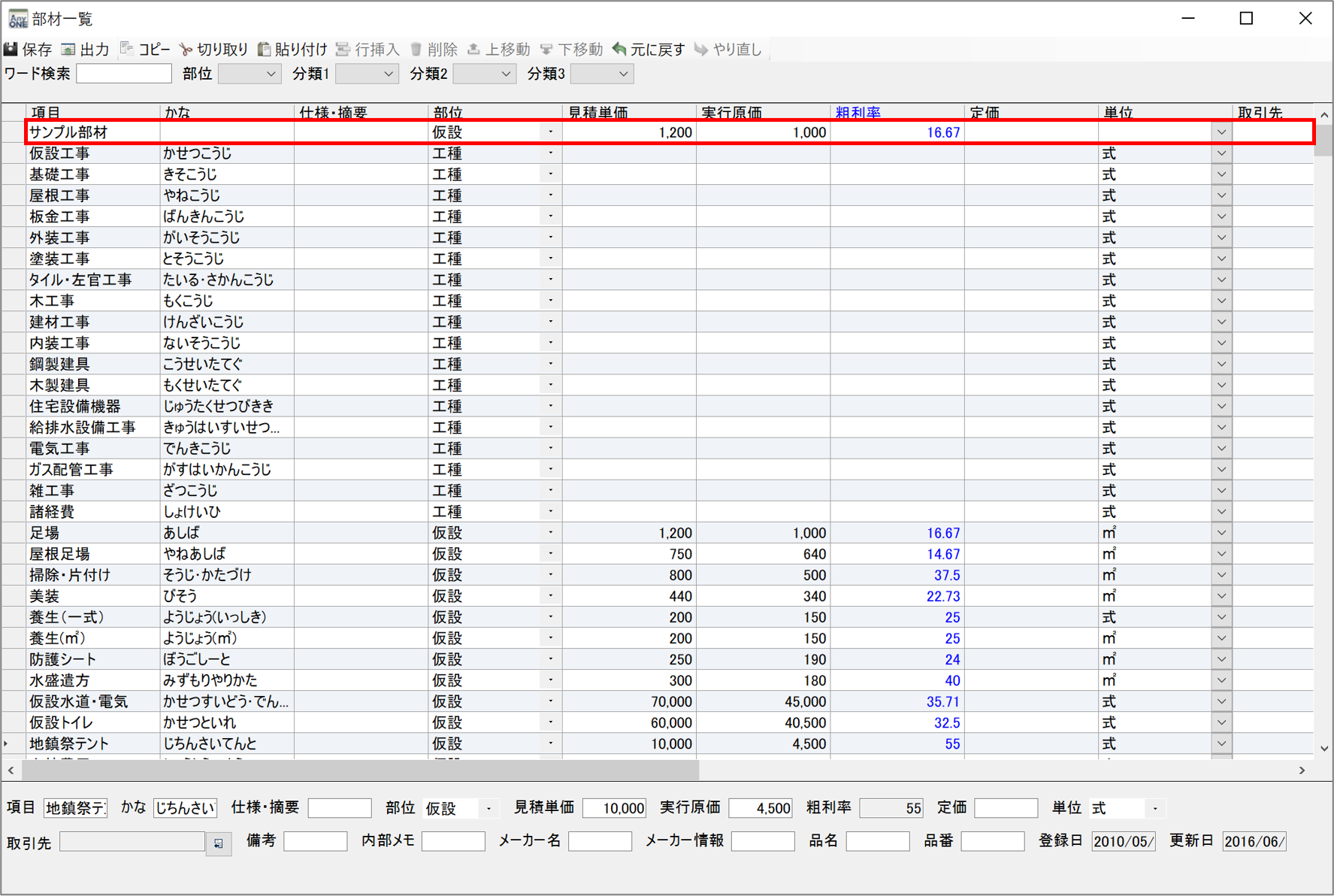Image resolution: width=1334 pixels, height=896 pixels.
Task: Click the 貼り付け (paste) clipboard icon
Action: tap(264, 50)
